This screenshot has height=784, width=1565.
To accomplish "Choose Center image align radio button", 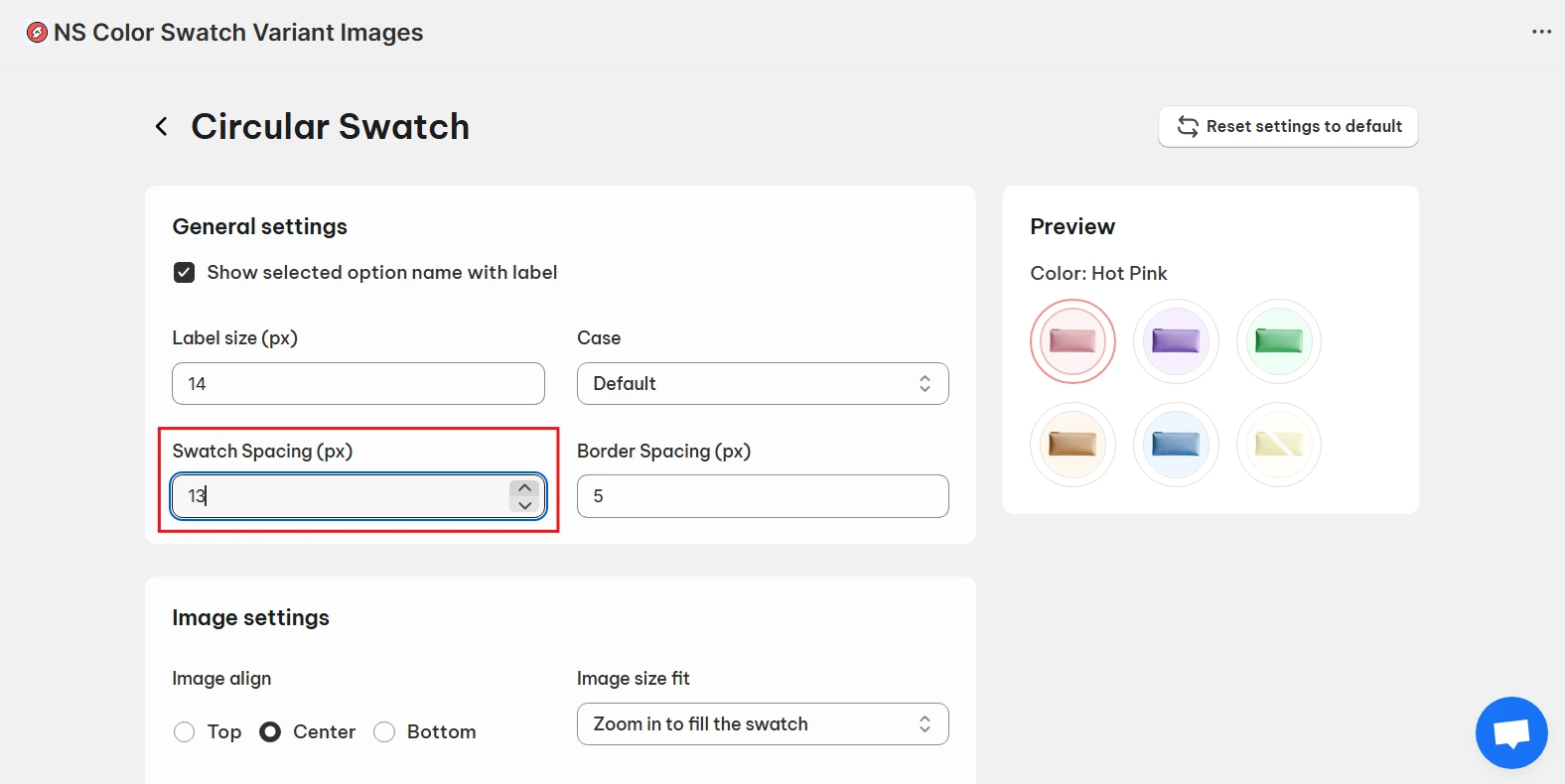I will [270, 732].
